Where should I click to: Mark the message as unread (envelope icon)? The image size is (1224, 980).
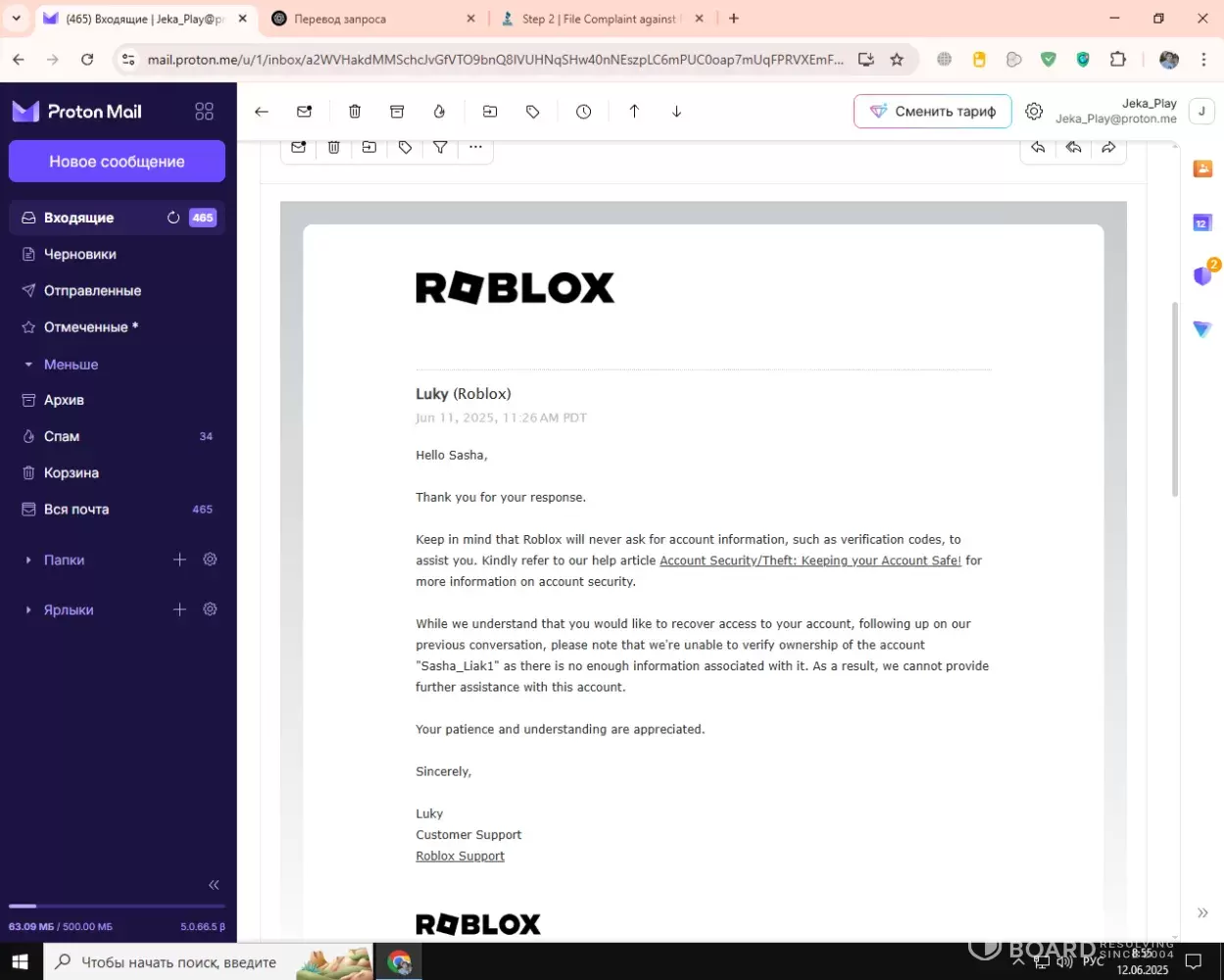click(x=304, y=112)
